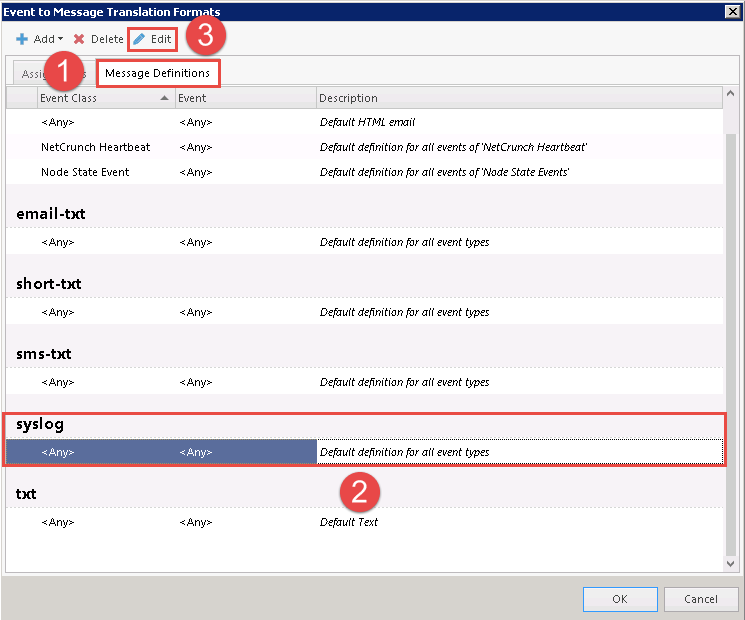Click the blue plus Add icon
The height and width of the screenshot is (620, 745).
pyautogui.click(x=22, y=39)
